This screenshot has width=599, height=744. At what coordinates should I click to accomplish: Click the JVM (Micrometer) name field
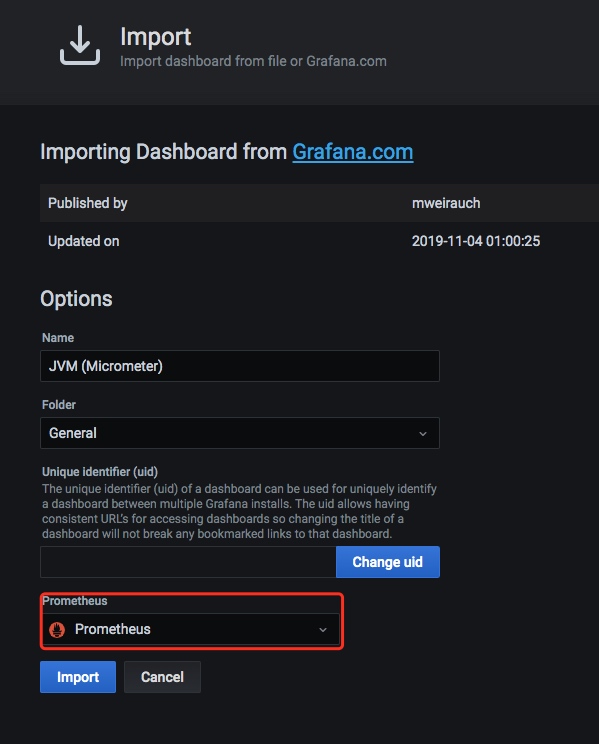coord(240,366)
